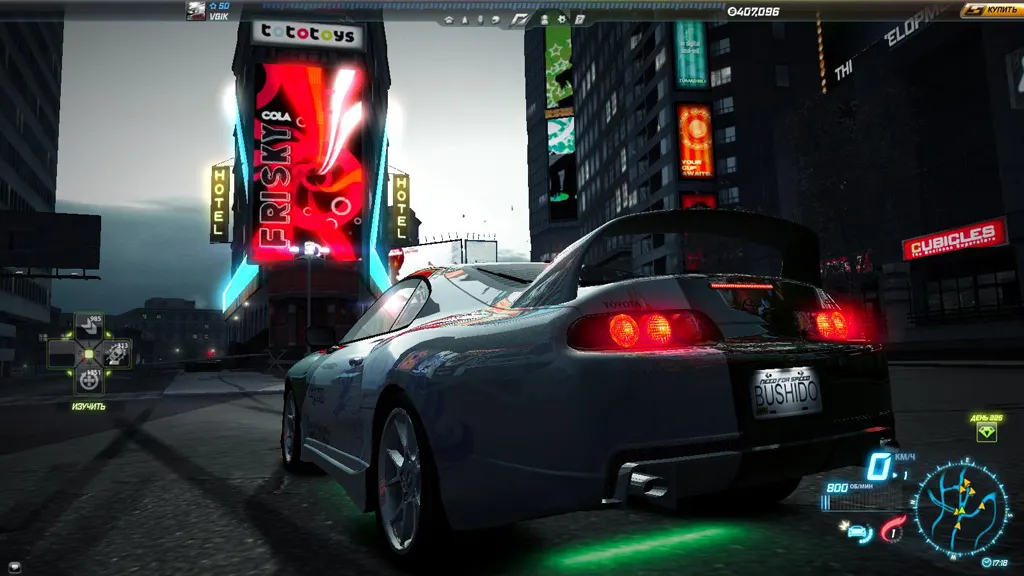Click the car damage status icon
This screenshot has height=576, width=1024.
pos(856,532)
